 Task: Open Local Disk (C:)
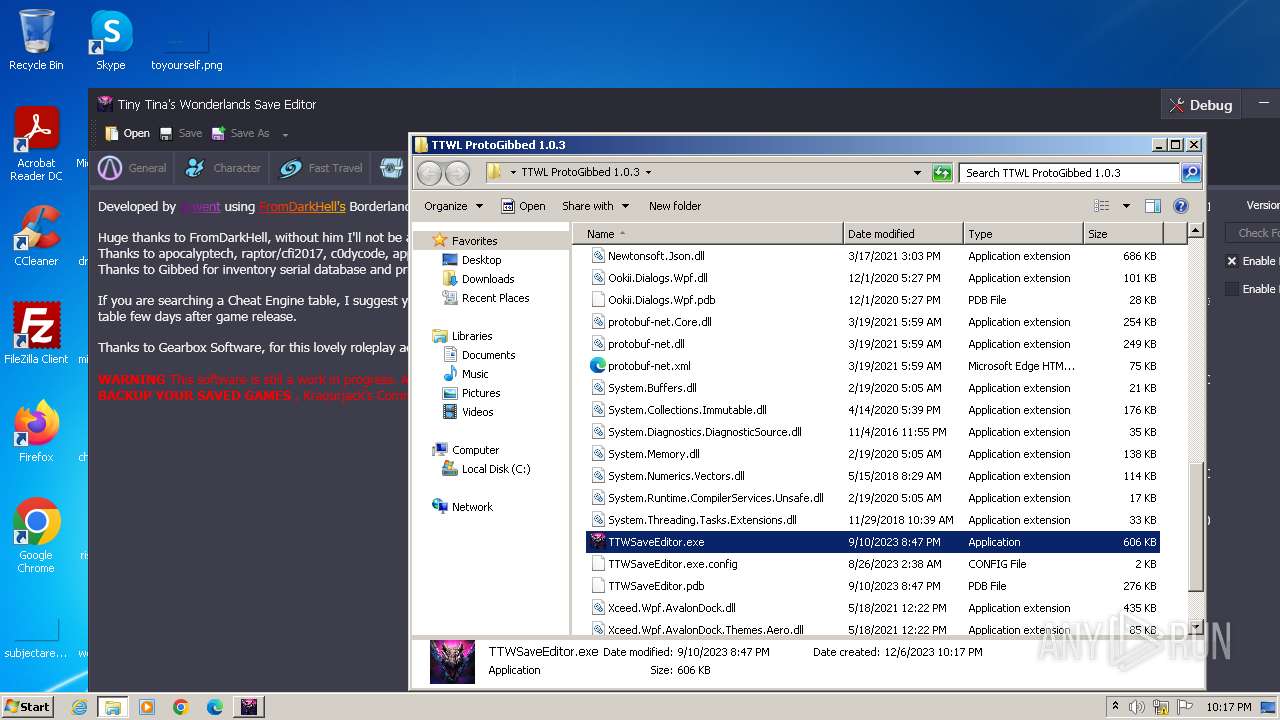496,469
